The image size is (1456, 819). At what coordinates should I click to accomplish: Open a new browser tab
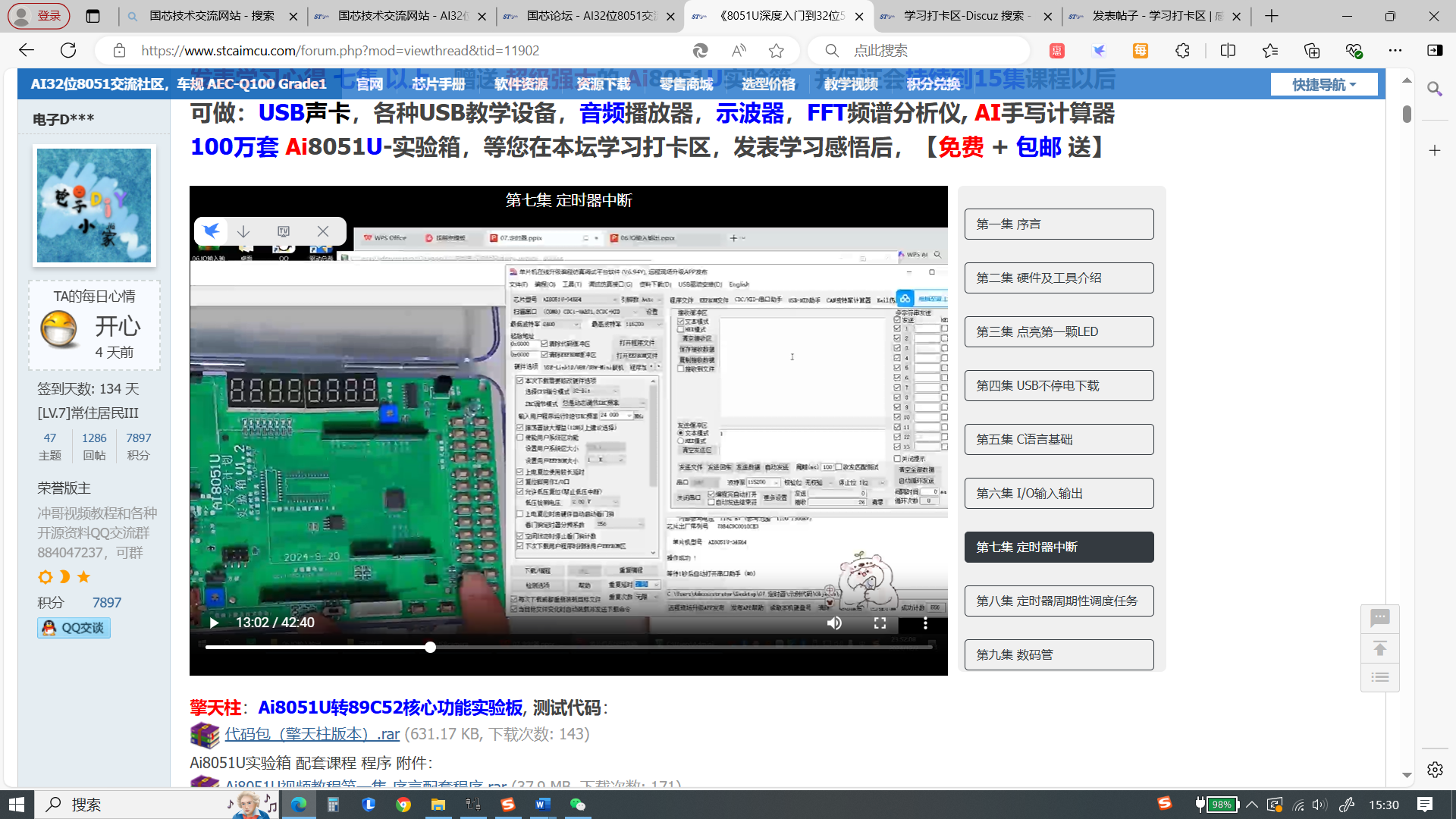point(1272,16)
